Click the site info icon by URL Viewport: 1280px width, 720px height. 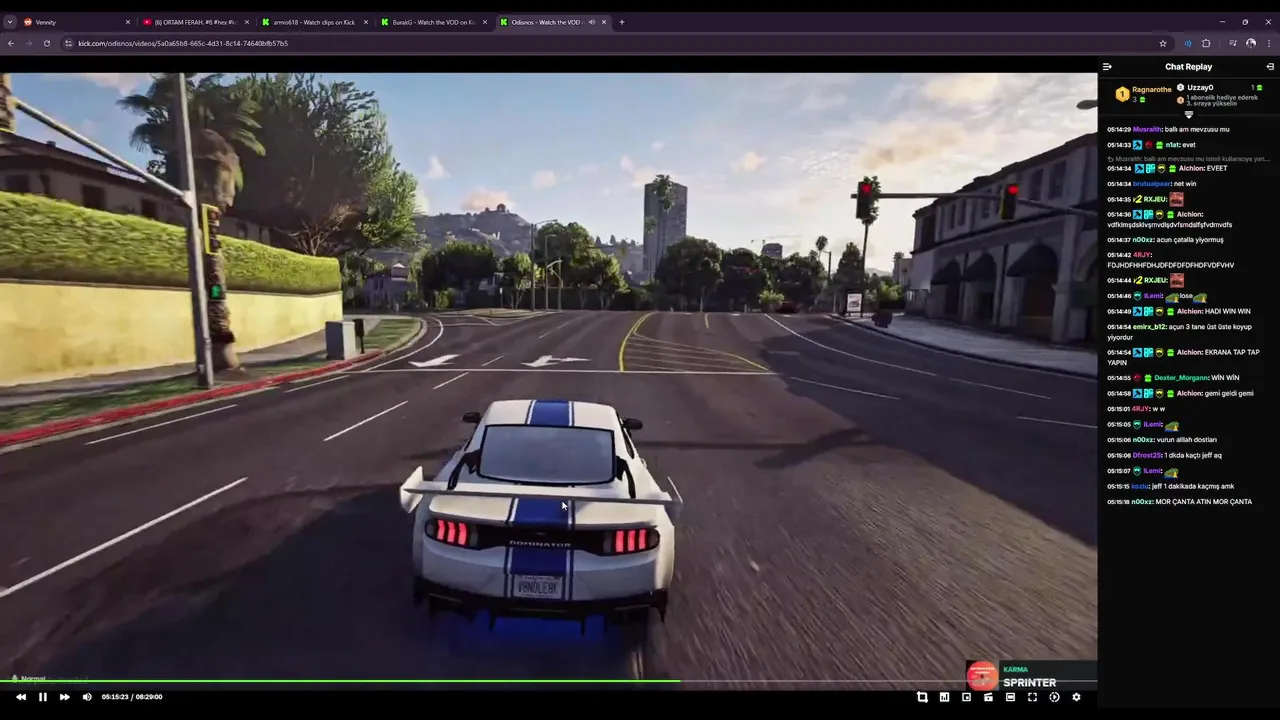tap(68, 43)
